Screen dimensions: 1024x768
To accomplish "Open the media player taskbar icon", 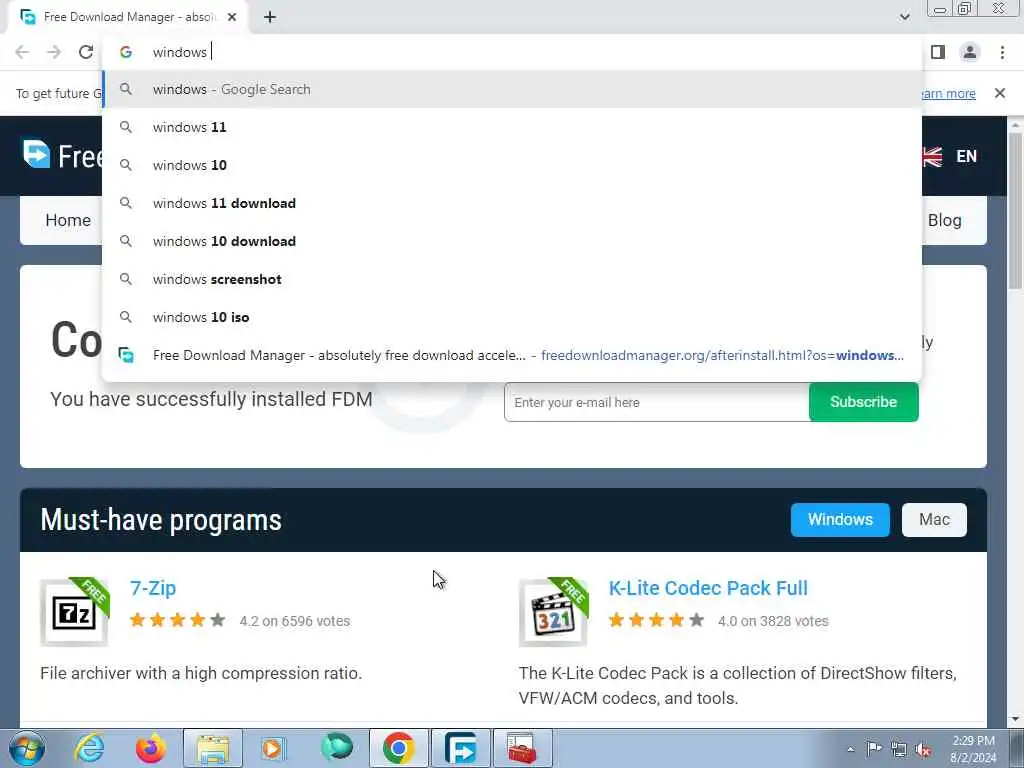I will [x=273, y=748].
